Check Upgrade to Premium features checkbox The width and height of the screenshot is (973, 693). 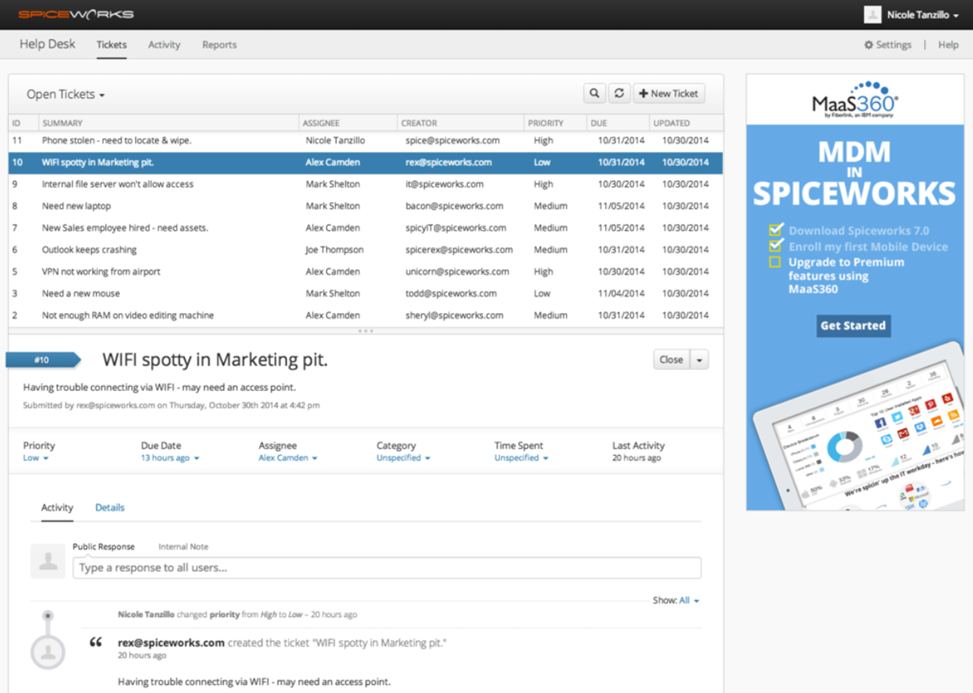point(774,262)
